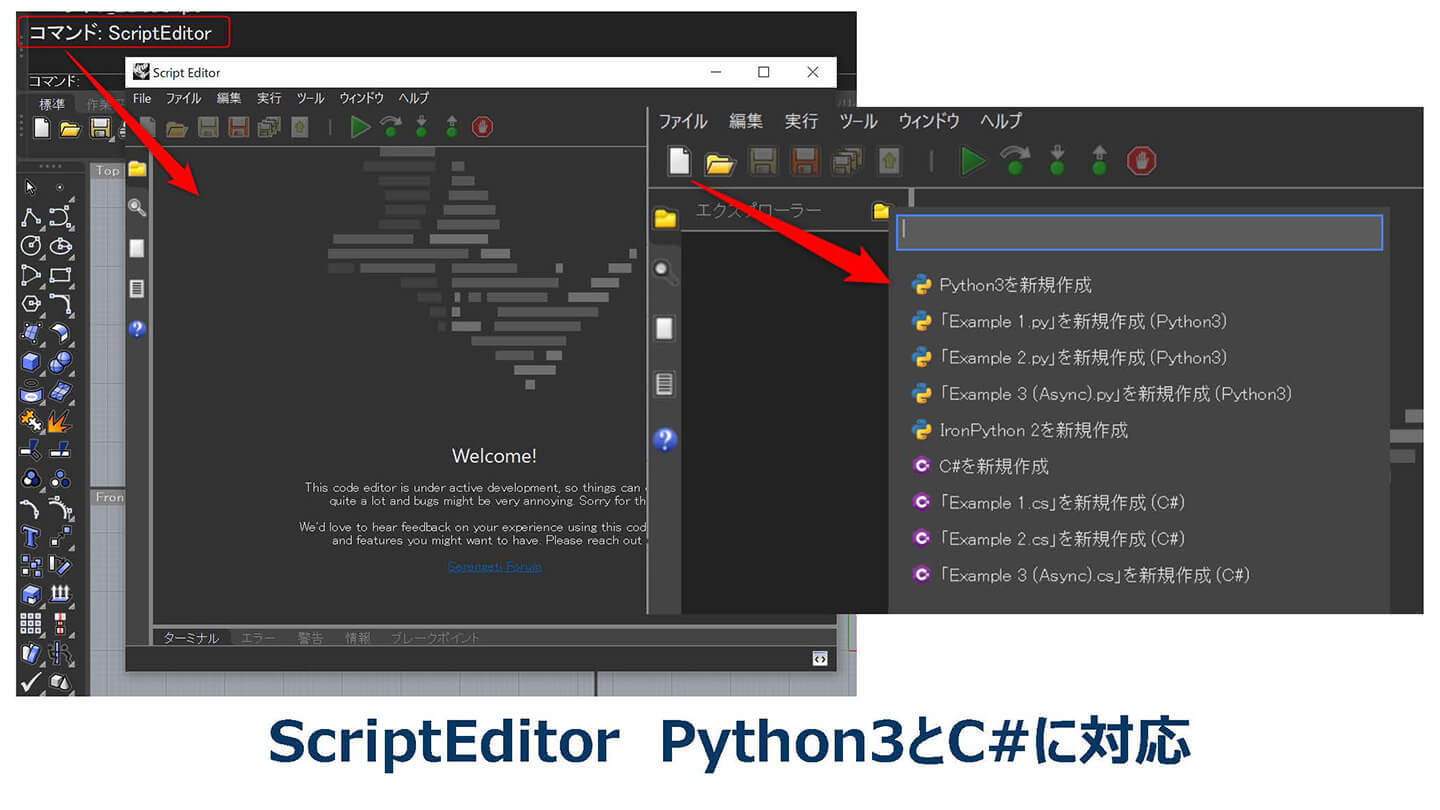Open script folder icon in enlarged inset toolbar

click(x=720, y=162)
